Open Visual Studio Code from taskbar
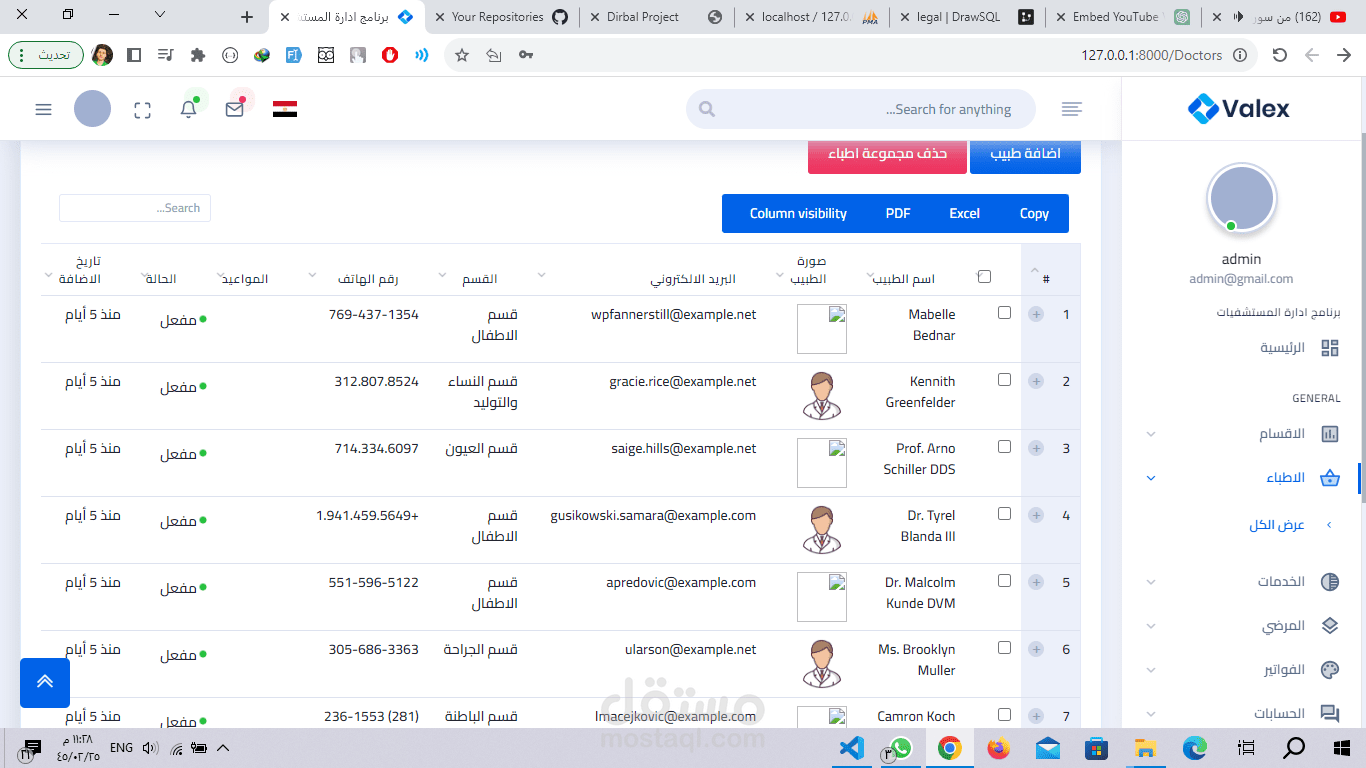The height and width of the screenshot is (768, 1366). (851, 747)
